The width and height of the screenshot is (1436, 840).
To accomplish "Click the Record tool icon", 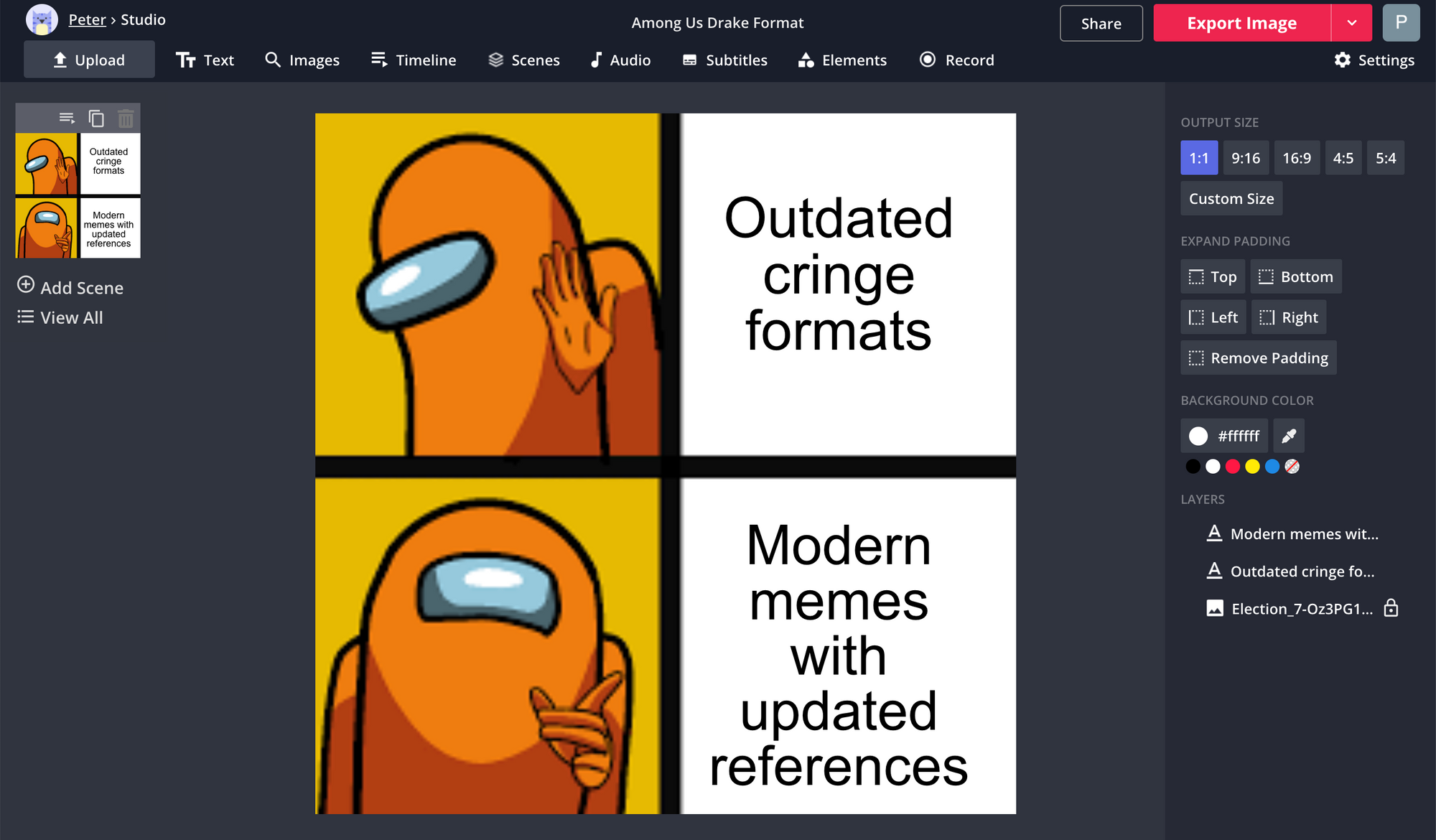I will [928, 60].
